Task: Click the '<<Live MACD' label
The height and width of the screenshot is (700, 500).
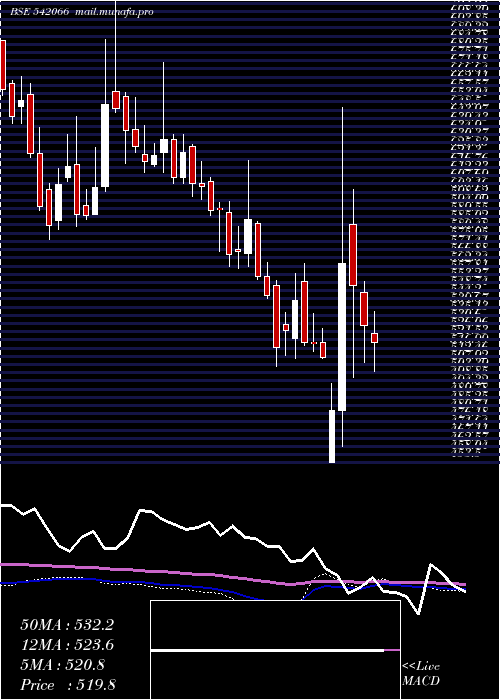Action: 421,674
